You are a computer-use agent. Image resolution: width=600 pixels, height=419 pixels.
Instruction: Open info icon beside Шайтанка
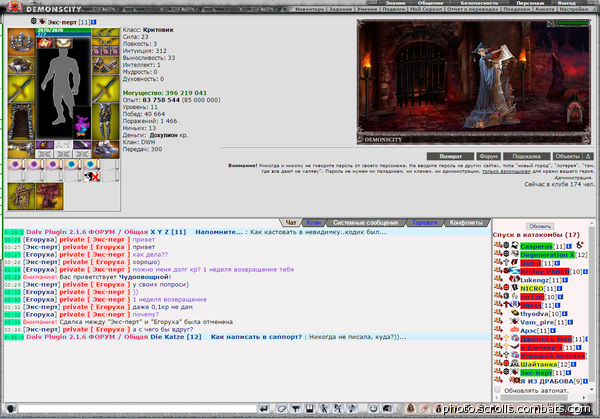[x=573, y=364]
